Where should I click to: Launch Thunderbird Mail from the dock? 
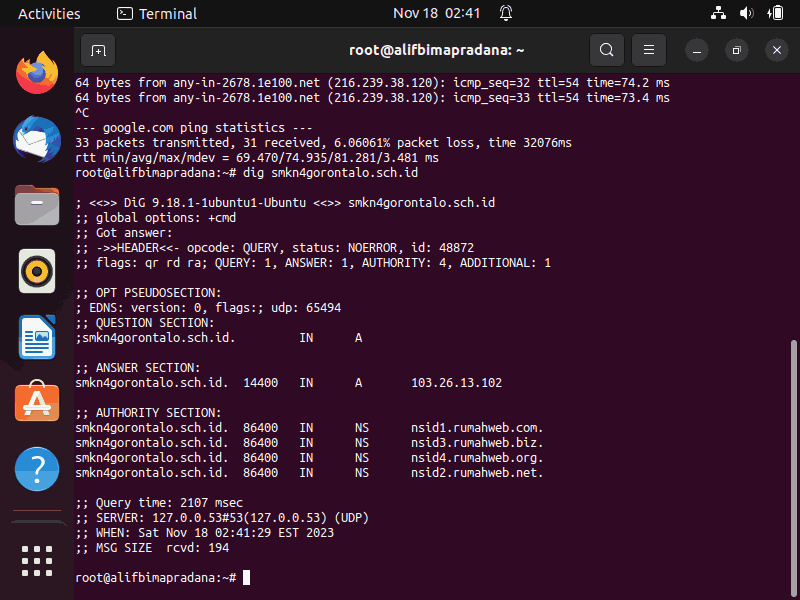37,139
